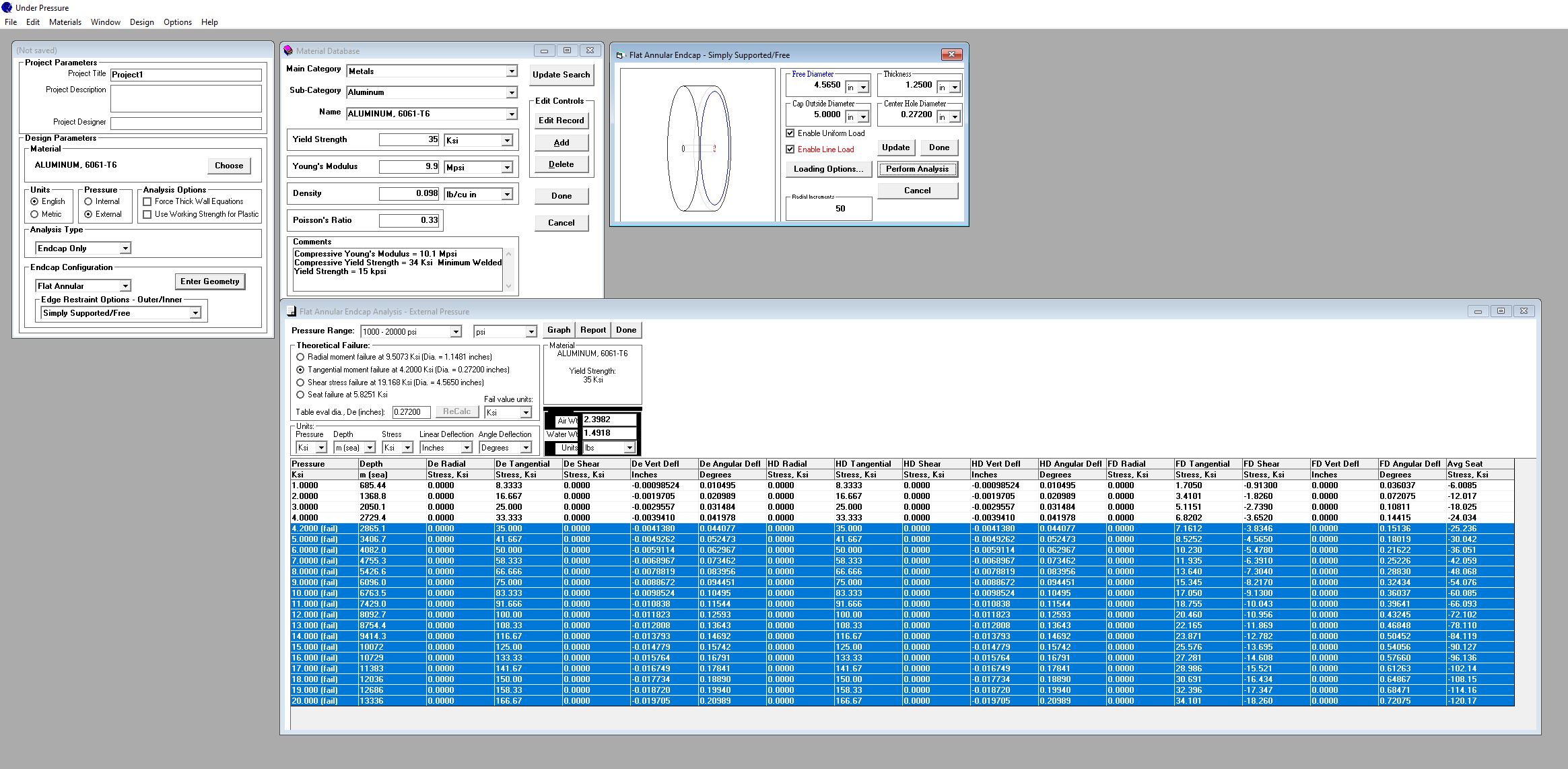Image resolution: width=1568 pixels, height=769 pixels.
Task: Select Metric units radio button
Action: click(34, 214)
